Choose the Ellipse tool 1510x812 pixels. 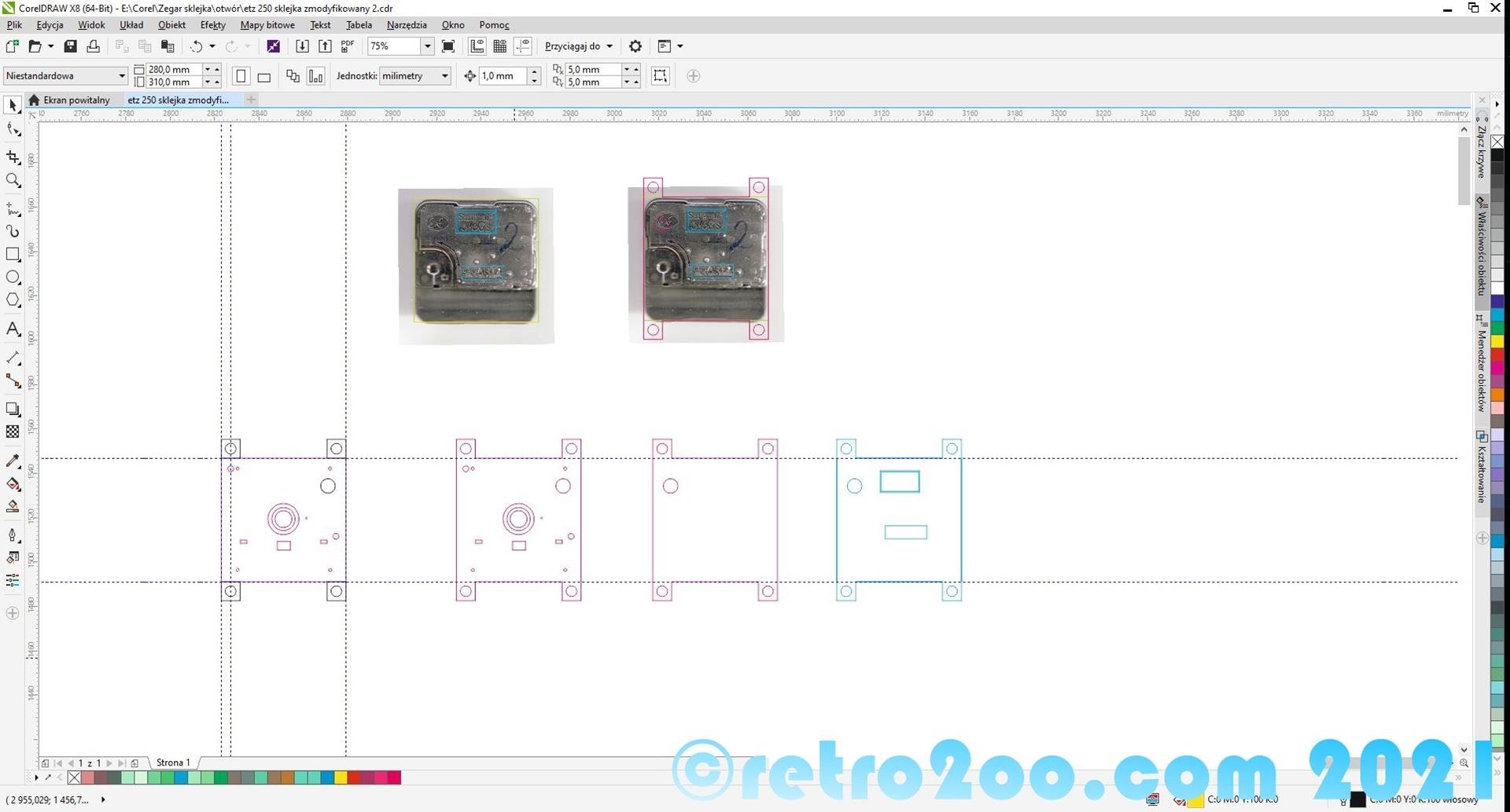(x=13, y=277)
